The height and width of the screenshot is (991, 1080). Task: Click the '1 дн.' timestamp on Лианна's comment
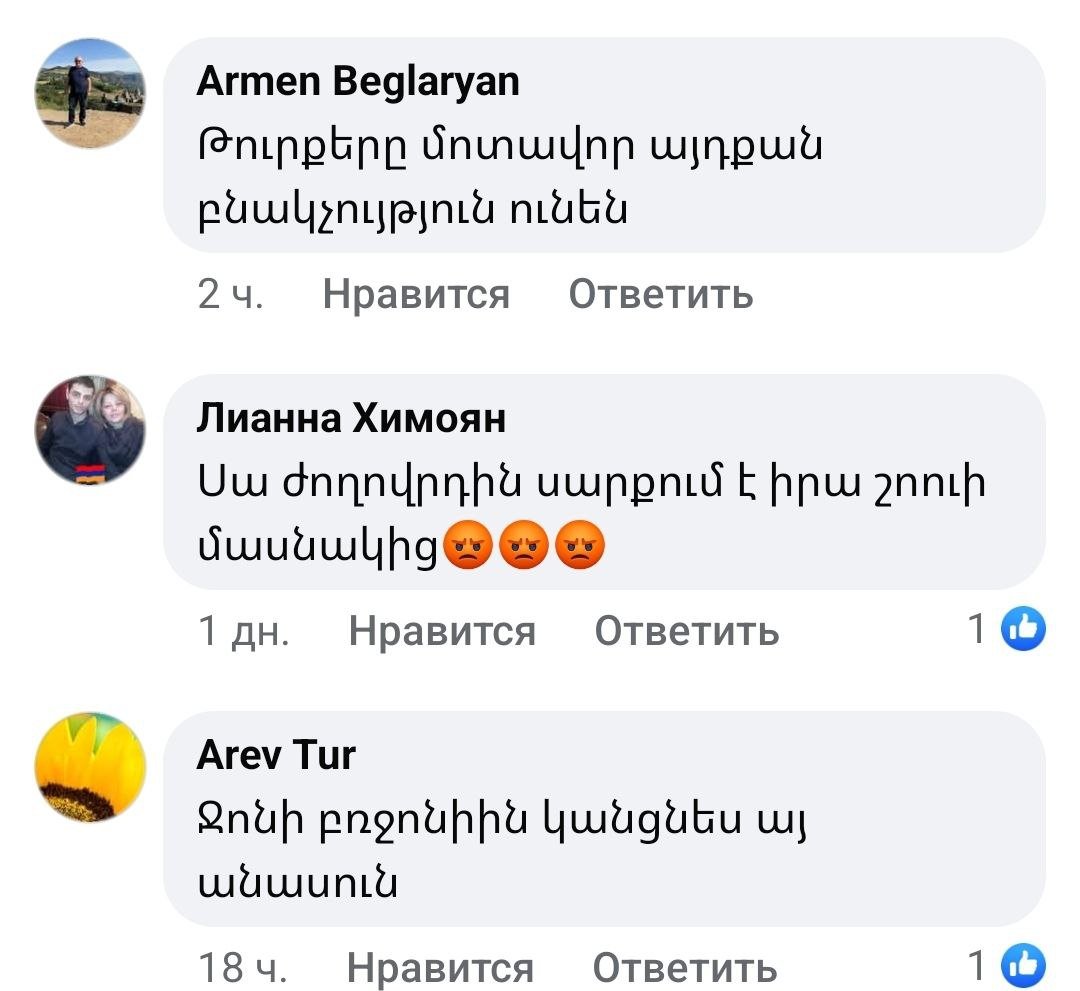coord(244,631)
